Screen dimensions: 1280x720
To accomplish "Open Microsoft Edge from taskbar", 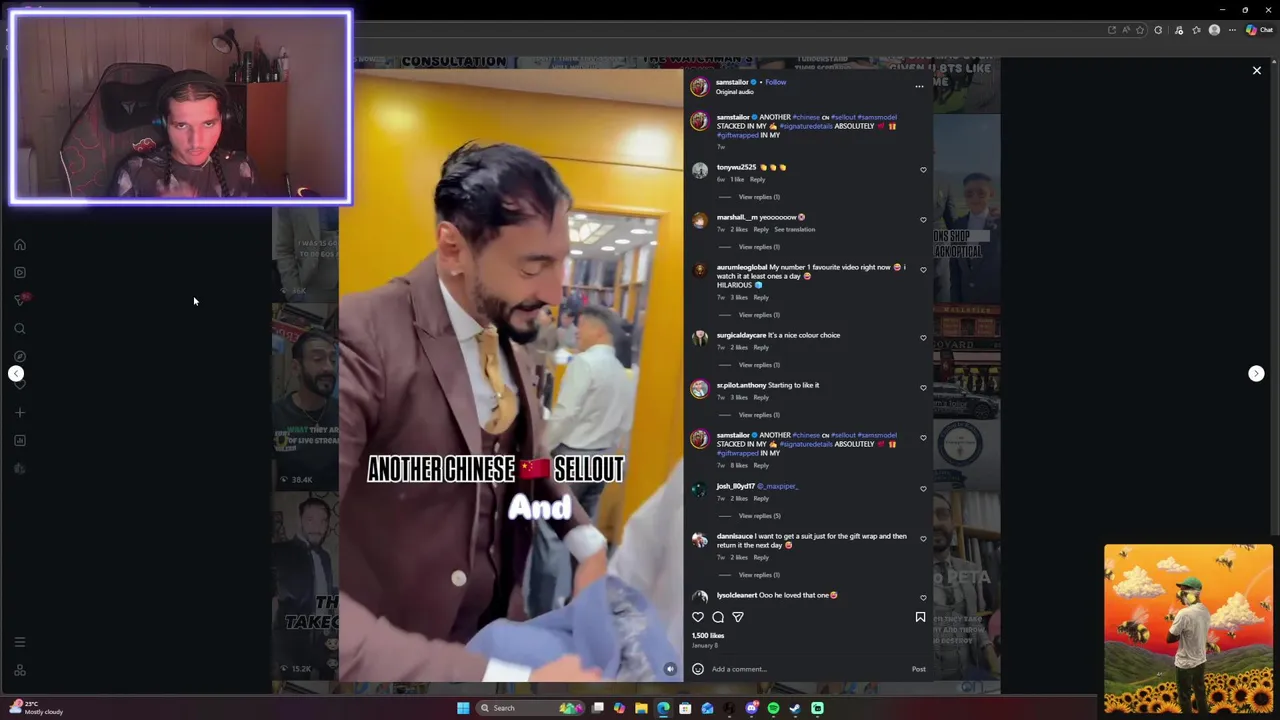I will pos(663,708).
